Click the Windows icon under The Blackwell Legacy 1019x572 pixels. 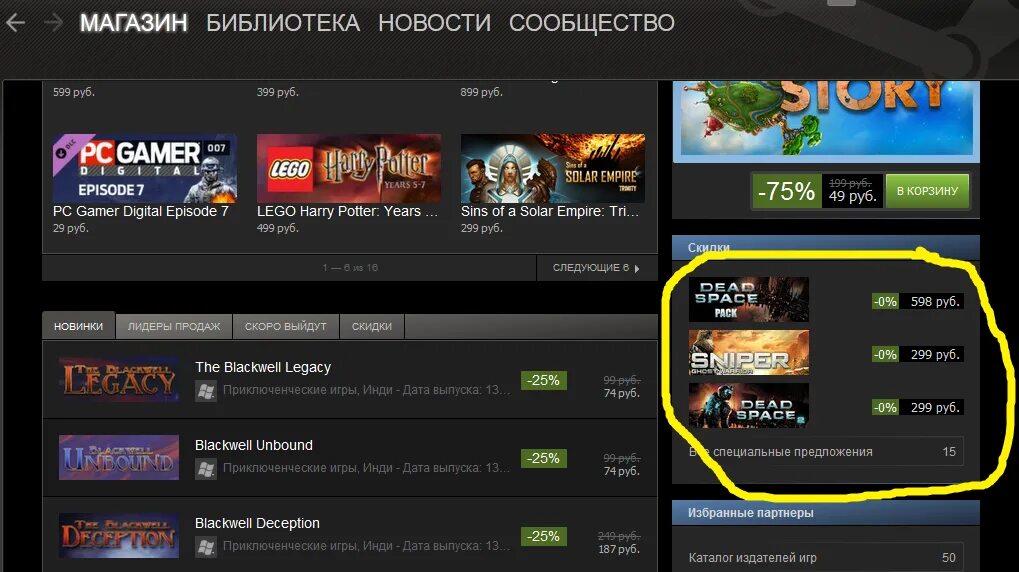coord(206,391)
